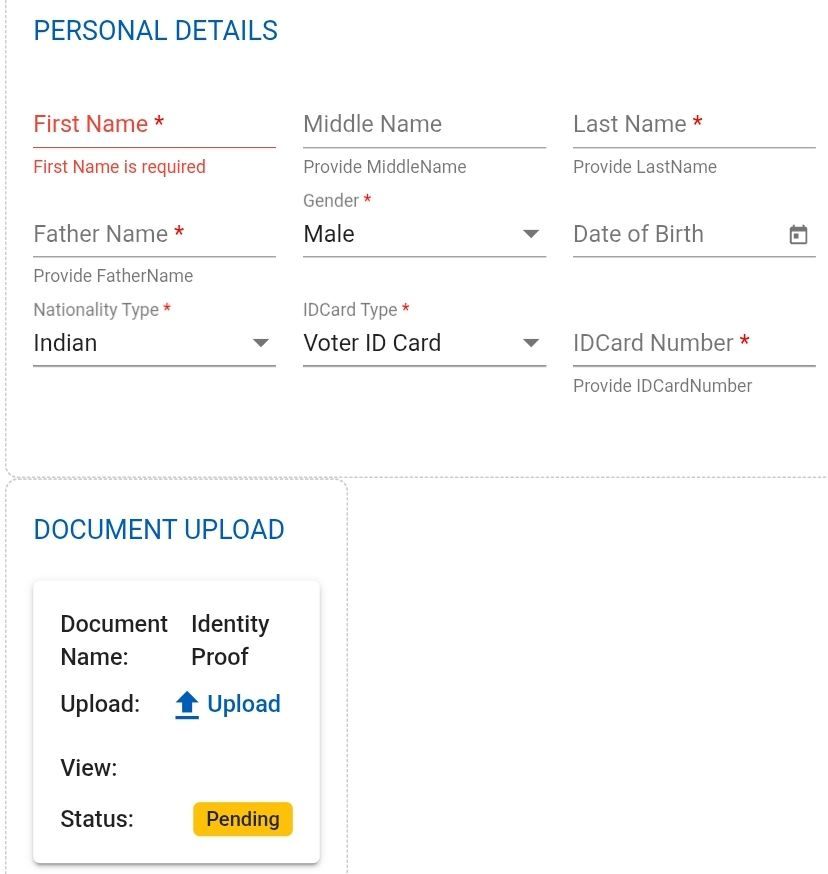Click inside the First Name field

[150, 124]
